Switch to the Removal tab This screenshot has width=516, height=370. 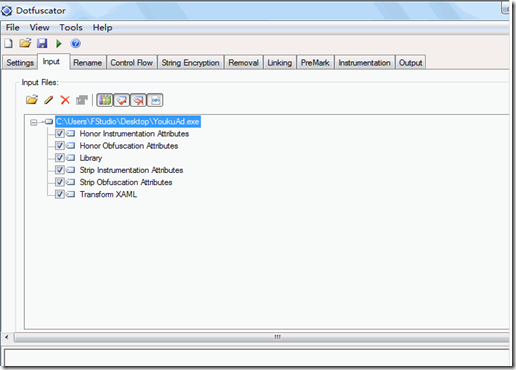(x=244, y=63)
